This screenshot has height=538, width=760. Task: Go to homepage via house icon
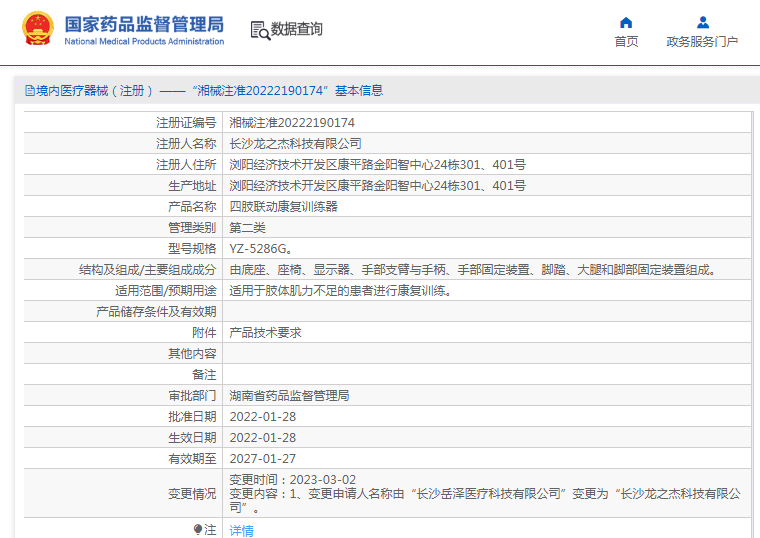coord(626,23)
